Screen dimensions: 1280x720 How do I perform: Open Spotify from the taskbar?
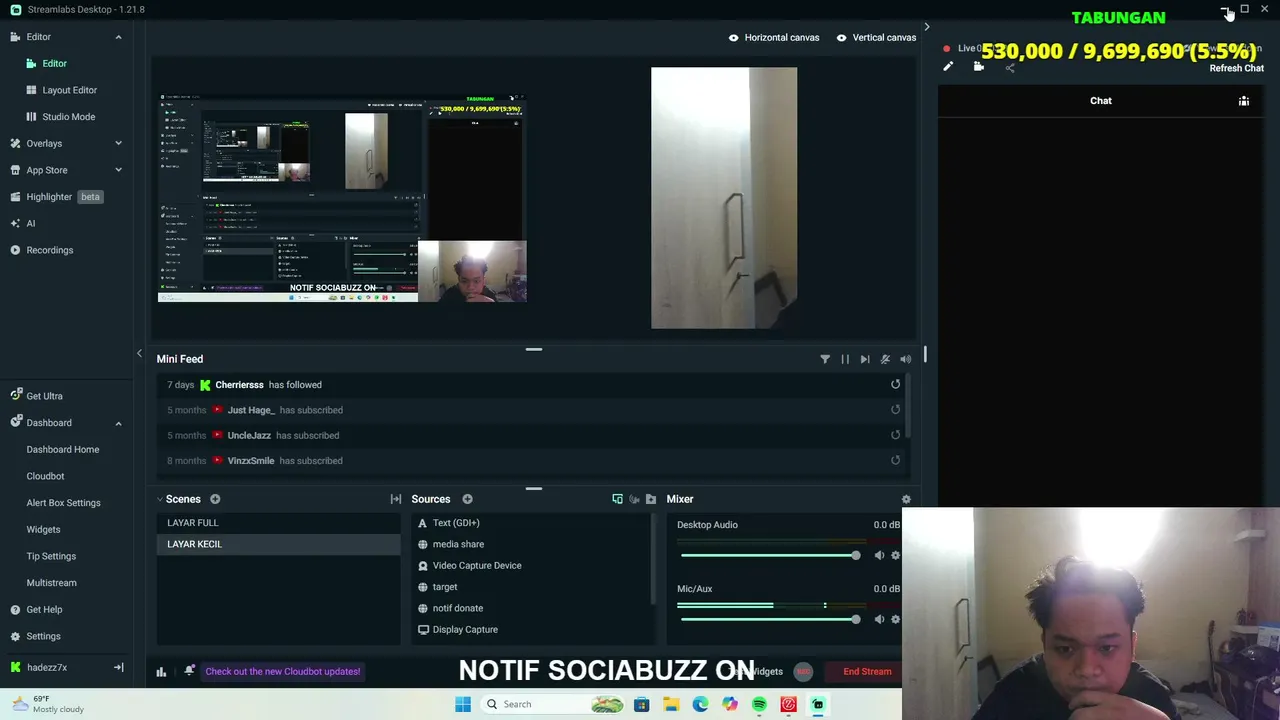click(759, 704)
